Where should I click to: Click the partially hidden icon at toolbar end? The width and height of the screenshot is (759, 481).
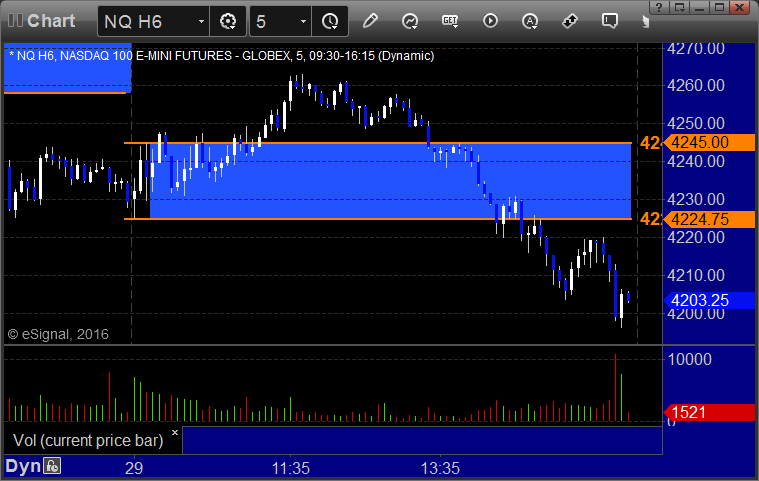point(645,22)
